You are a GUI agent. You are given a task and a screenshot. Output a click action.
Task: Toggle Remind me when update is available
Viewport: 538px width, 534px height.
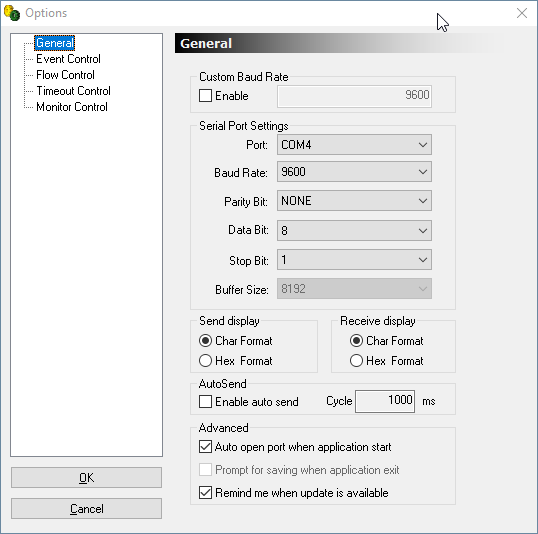[x=205, y=493]
